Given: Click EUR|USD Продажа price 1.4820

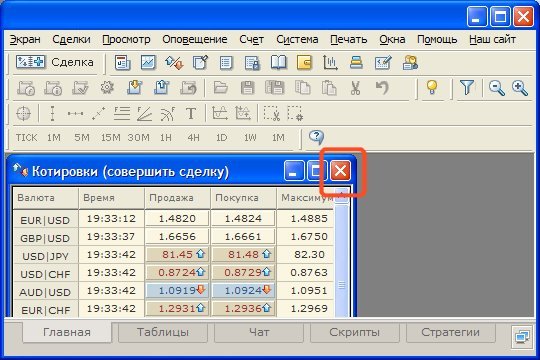Looking at the screenshot, I should [177, 218].
